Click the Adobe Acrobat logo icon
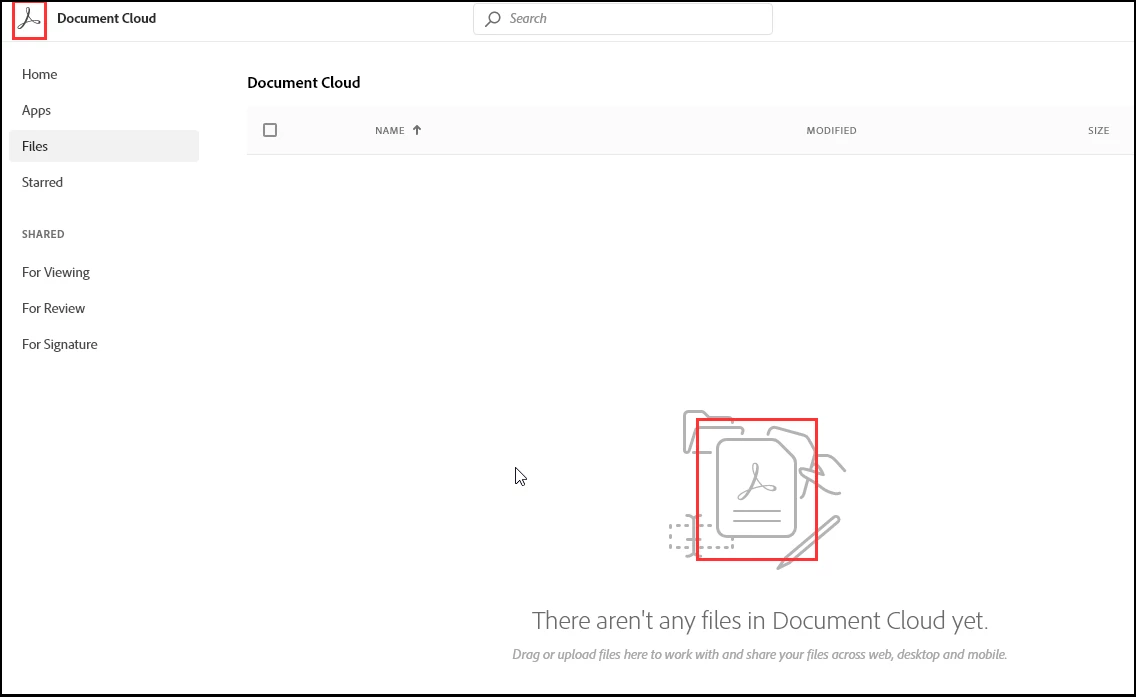Viewport: 1136px width, 697px height. point(29,19)
